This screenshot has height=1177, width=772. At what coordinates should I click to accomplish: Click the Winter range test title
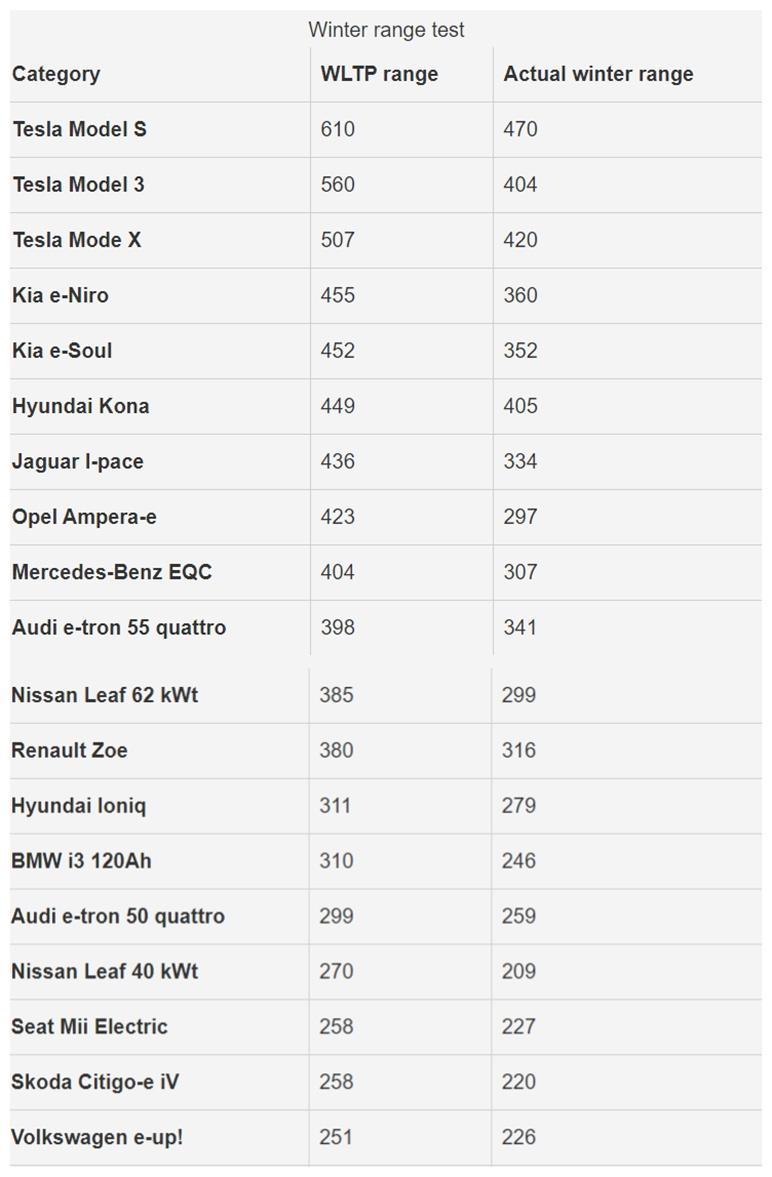click(386, 30)
